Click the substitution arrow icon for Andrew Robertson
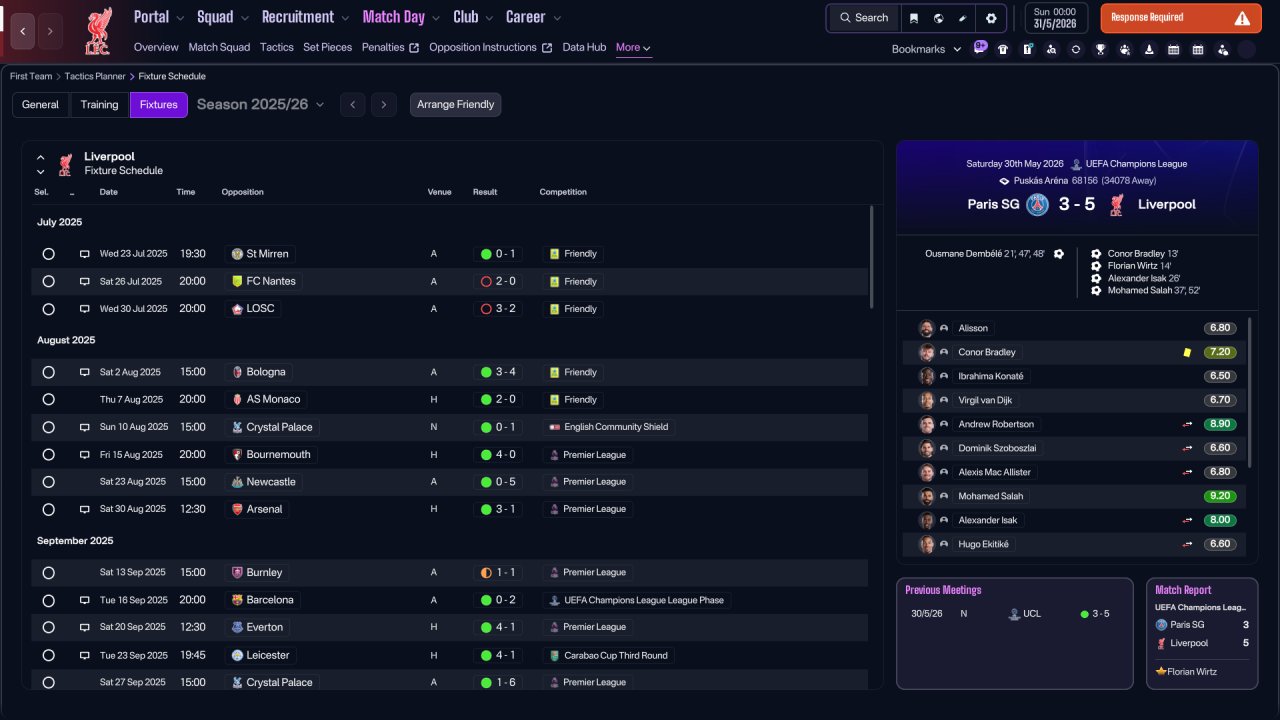1280x720 pixels. pos(1188,424)
